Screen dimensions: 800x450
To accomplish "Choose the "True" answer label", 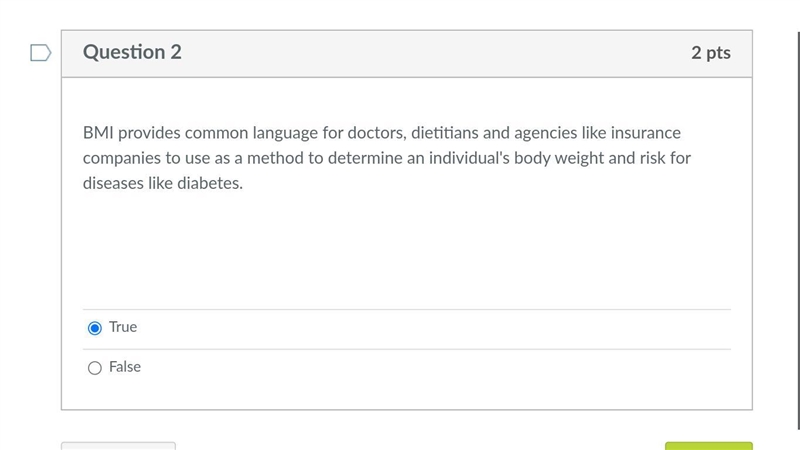I will coord(123,327).
